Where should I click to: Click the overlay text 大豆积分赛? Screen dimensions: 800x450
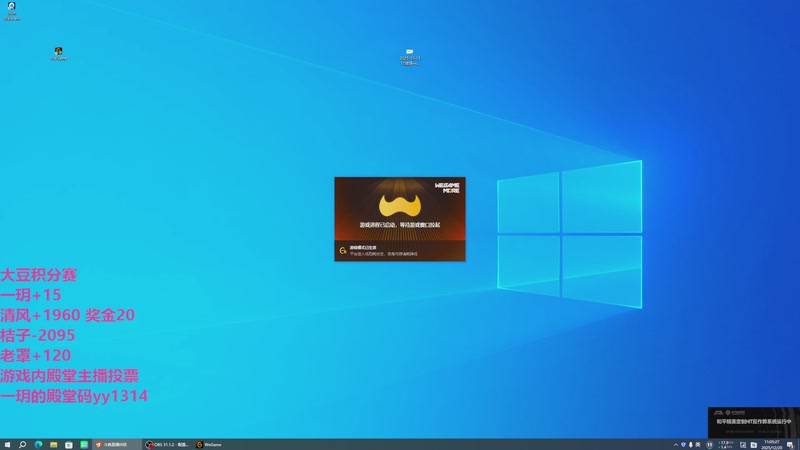pyautogui.click(x=39, y=275)
